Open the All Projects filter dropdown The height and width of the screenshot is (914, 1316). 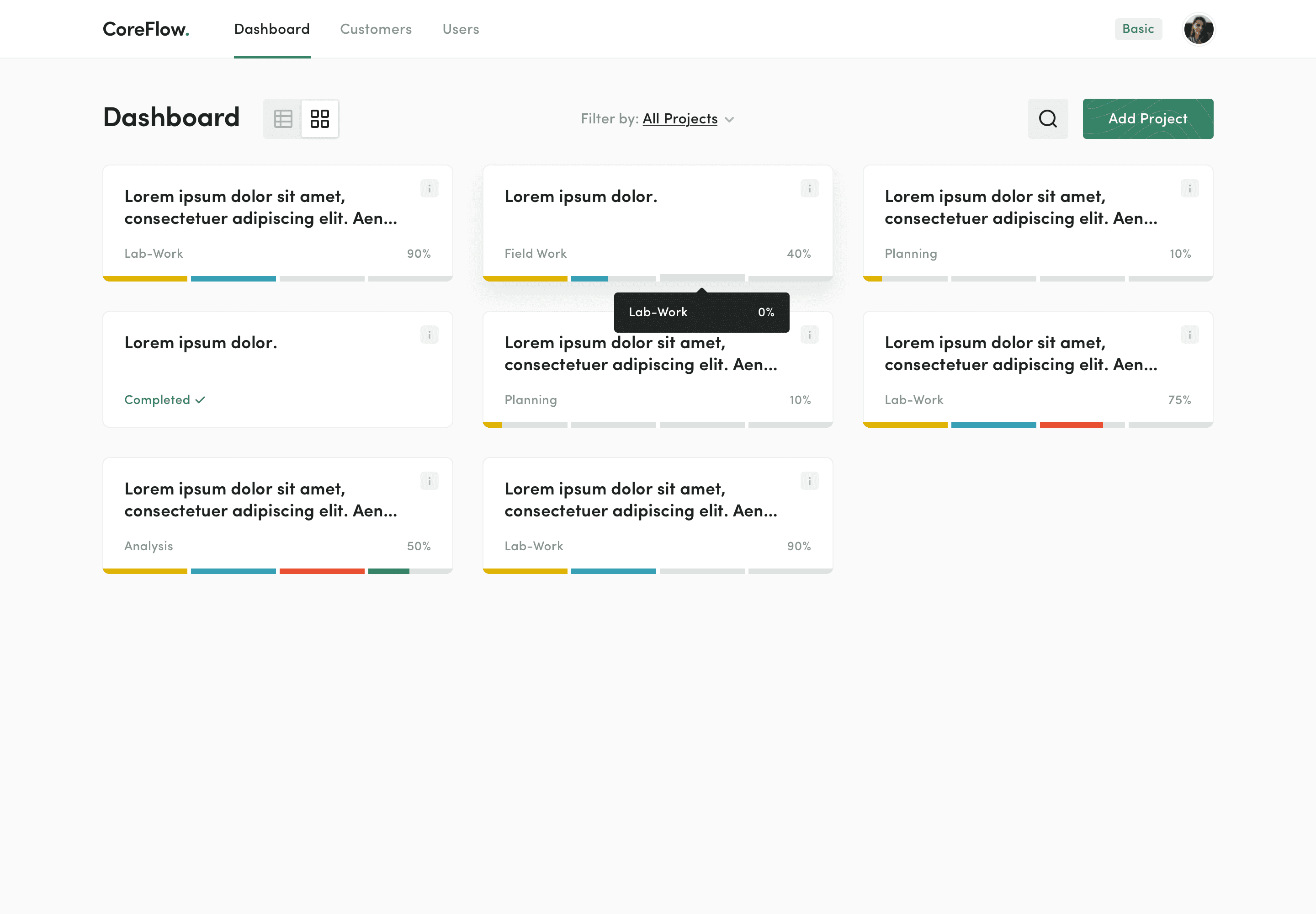(x=680, y=118)
